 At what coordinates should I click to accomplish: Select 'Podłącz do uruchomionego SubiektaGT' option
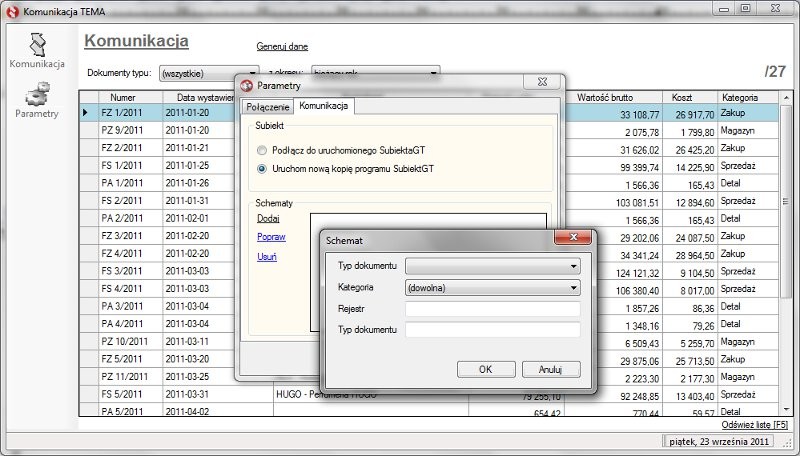pyautogui.click(x=262, y=149)
